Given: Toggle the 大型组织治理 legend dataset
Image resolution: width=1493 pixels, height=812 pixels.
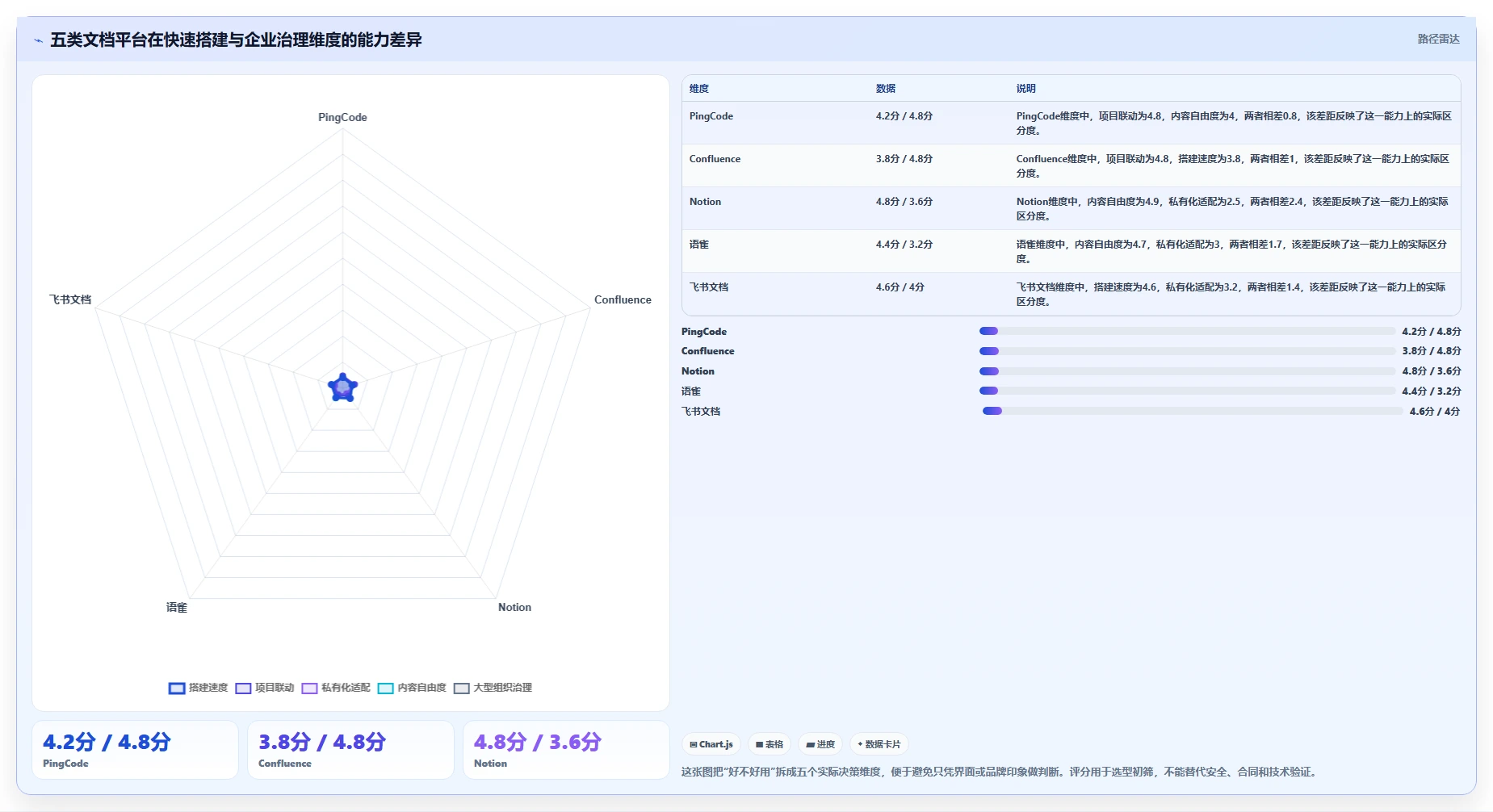Looking at the screenshot, I should 493,688.
